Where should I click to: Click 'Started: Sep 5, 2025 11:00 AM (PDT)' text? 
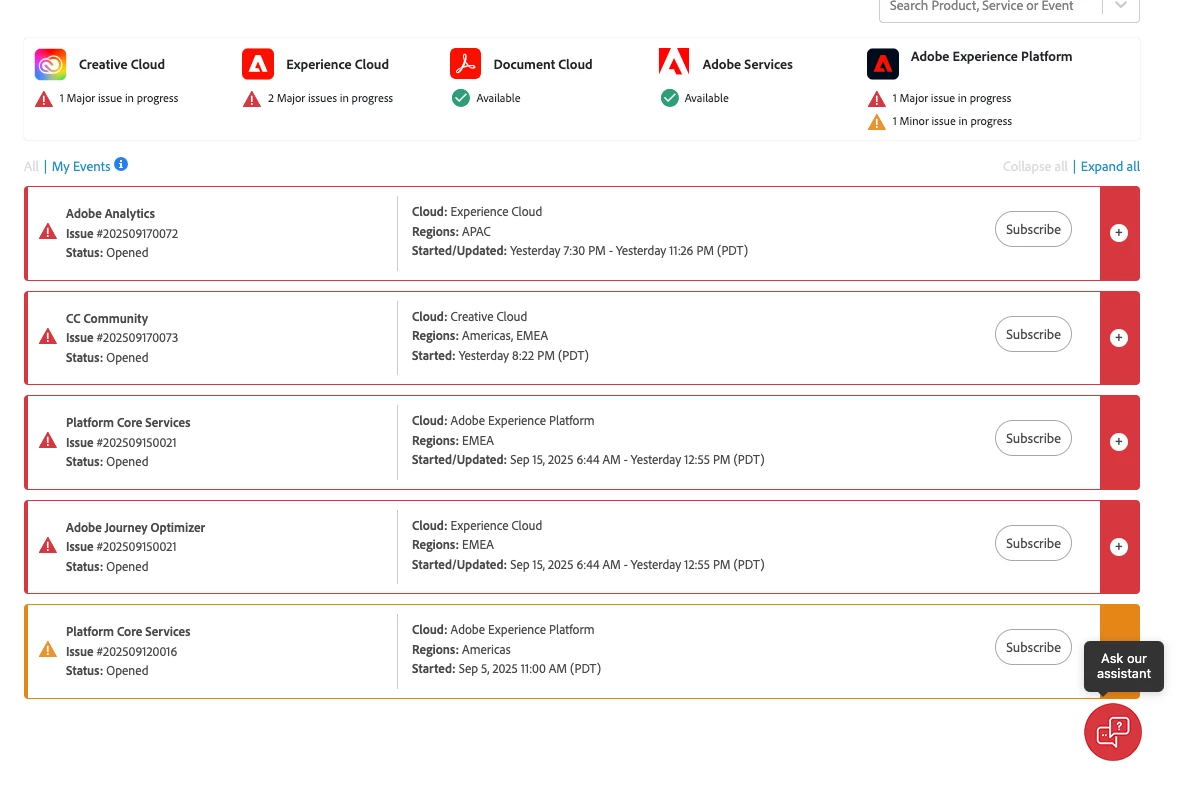(506, 668)
